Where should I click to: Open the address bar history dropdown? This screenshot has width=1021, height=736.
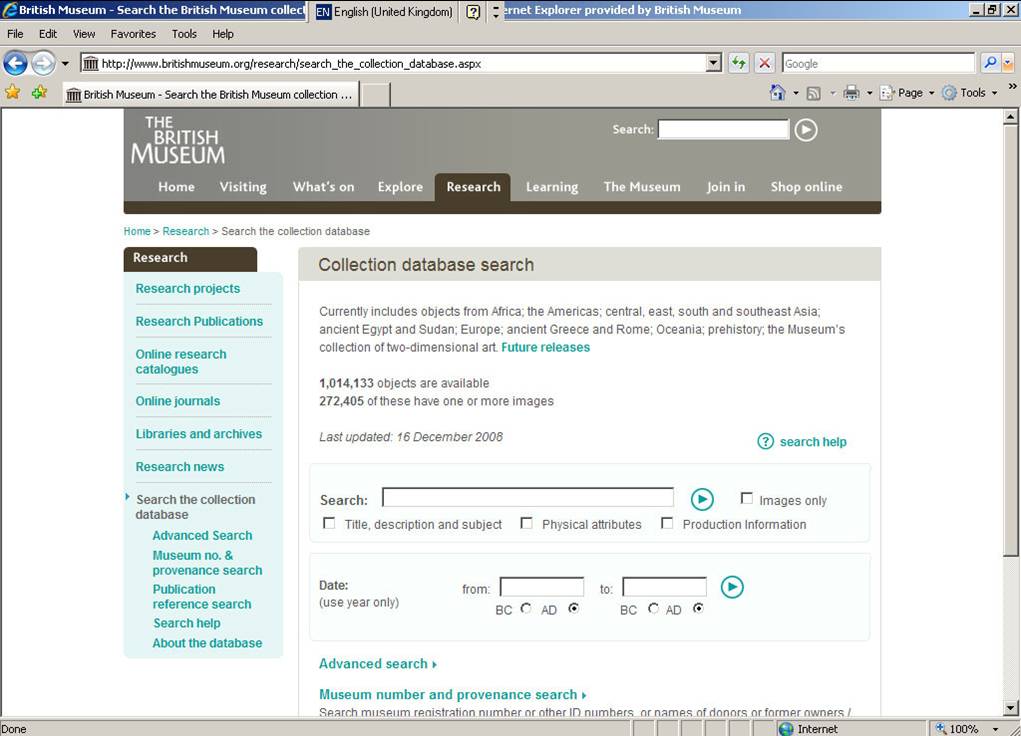pyautogui.click(x=714, y=63)
